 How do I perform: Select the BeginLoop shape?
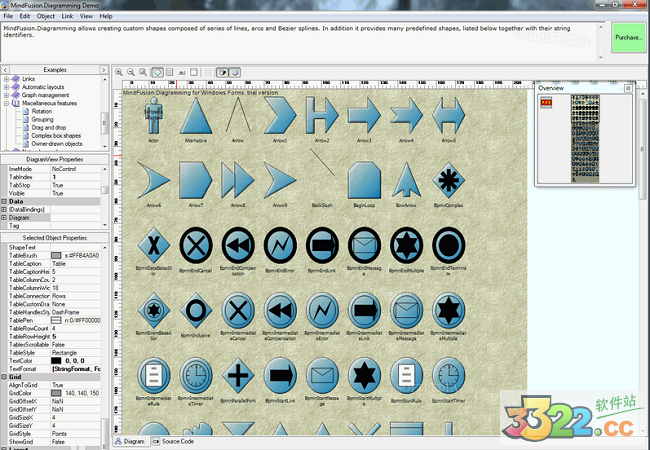tap(364, 180)
